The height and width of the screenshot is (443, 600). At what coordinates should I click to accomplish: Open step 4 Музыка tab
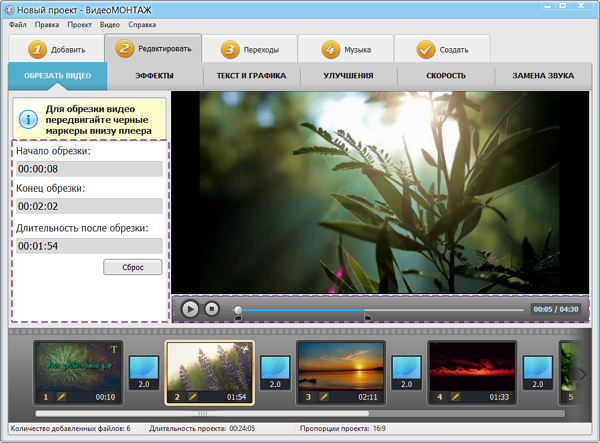(346, 49)
